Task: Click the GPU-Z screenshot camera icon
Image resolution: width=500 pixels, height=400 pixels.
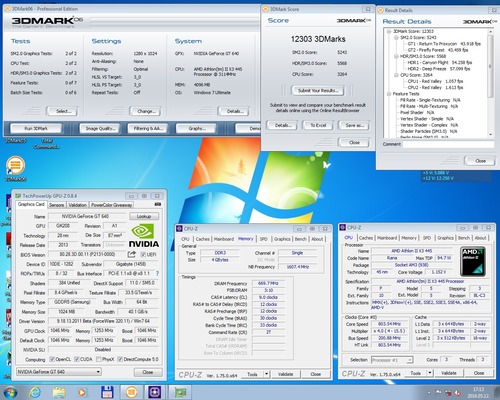Action: click(158, 204)
